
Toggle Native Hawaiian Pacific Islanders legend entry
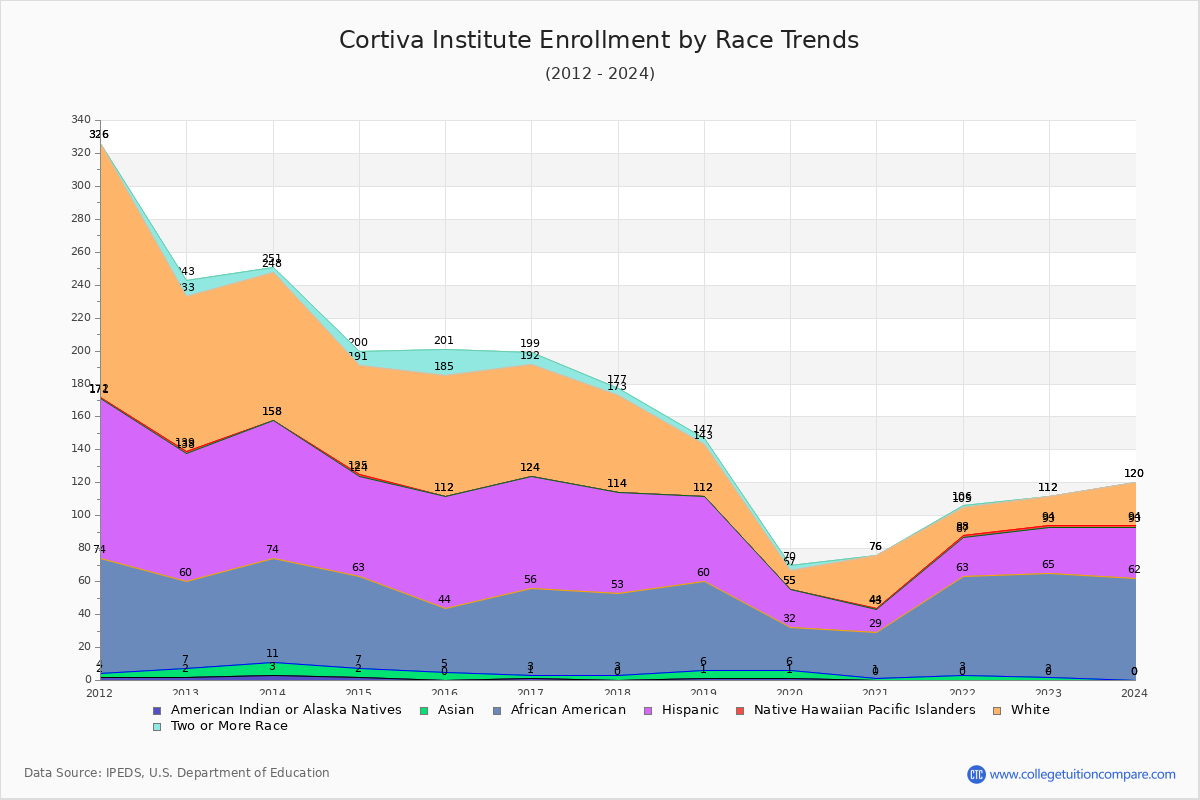point(855,710)
